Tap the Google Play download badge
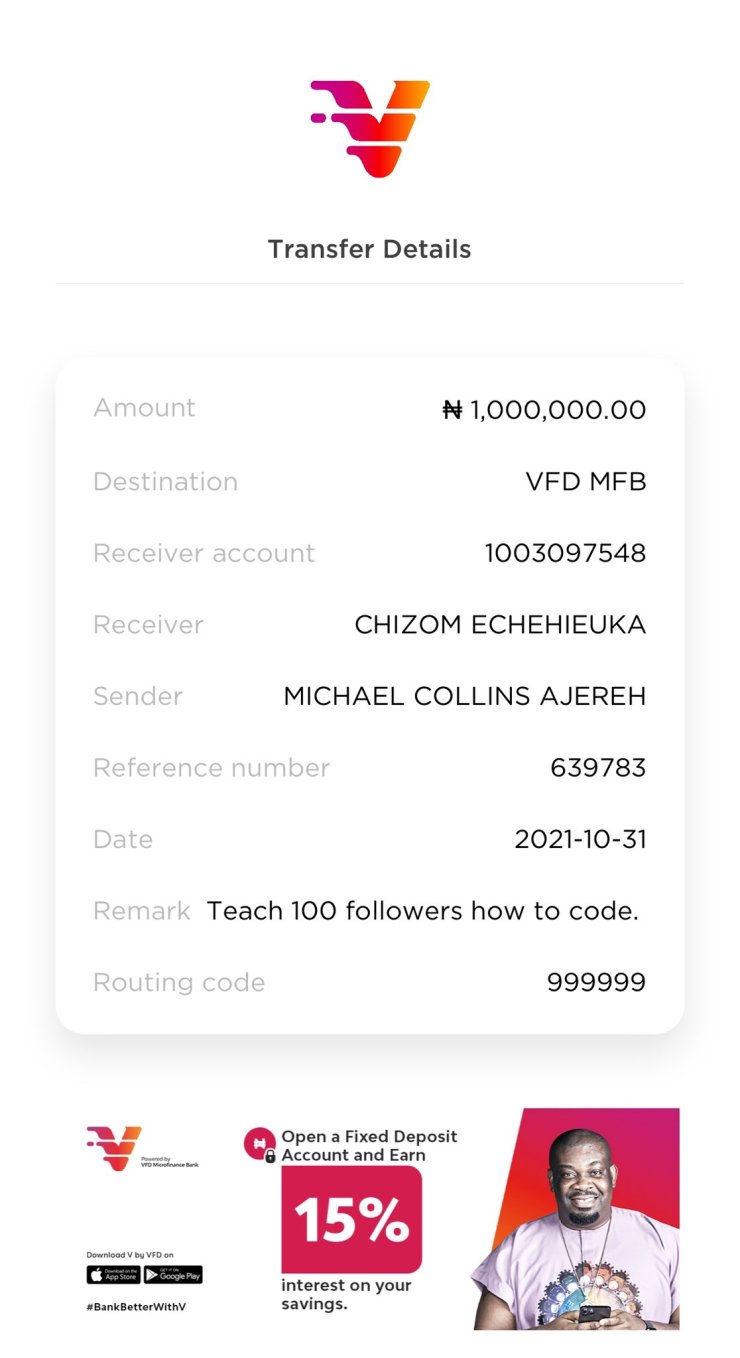The image size is (740, 1358). (173, 1275)
